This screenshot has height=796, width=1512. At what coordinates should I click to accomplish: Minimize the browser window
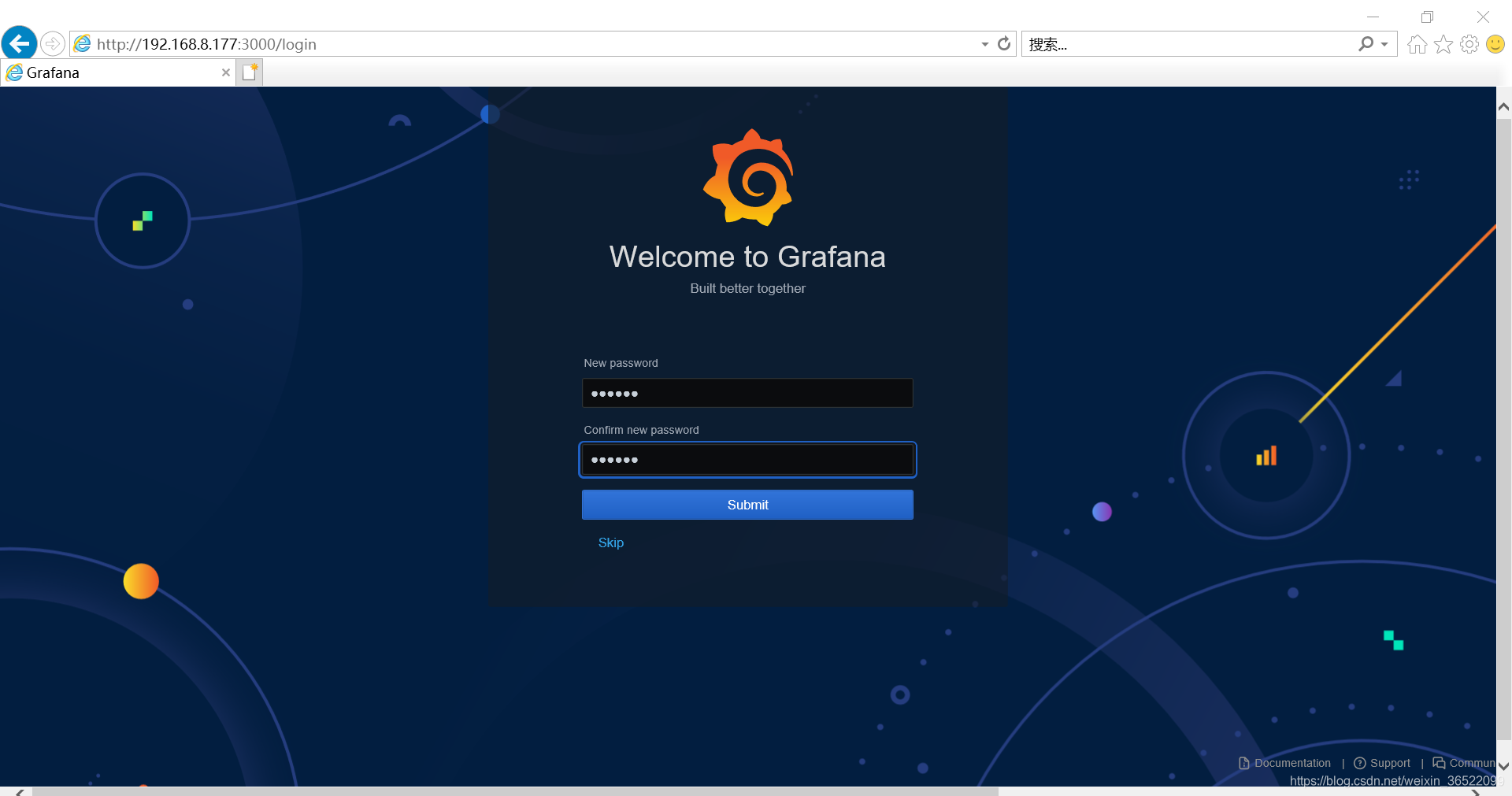point(1373,17)
